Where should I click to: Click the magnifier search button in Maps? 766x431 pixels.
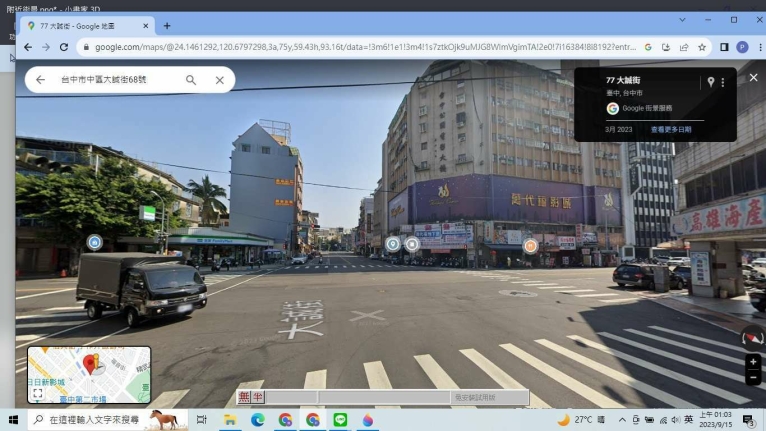coord(191,80)
